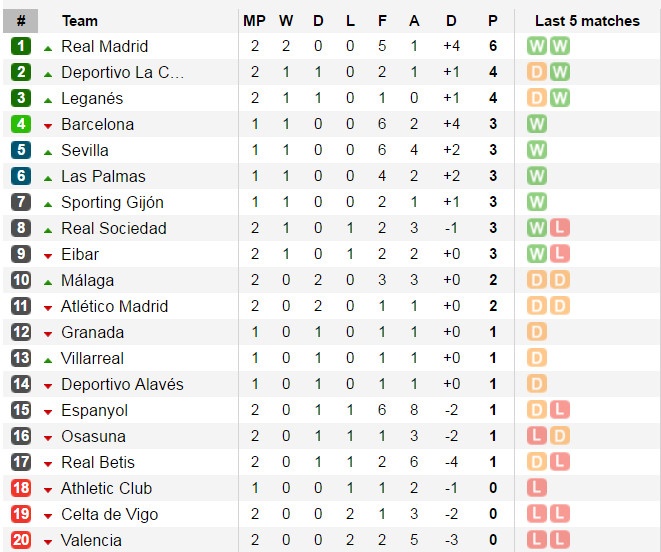Image resolution: width=661 pixels, height=552 pixels.
Task: Open the Deportivo La C… team link
Action: pos(122,72)
